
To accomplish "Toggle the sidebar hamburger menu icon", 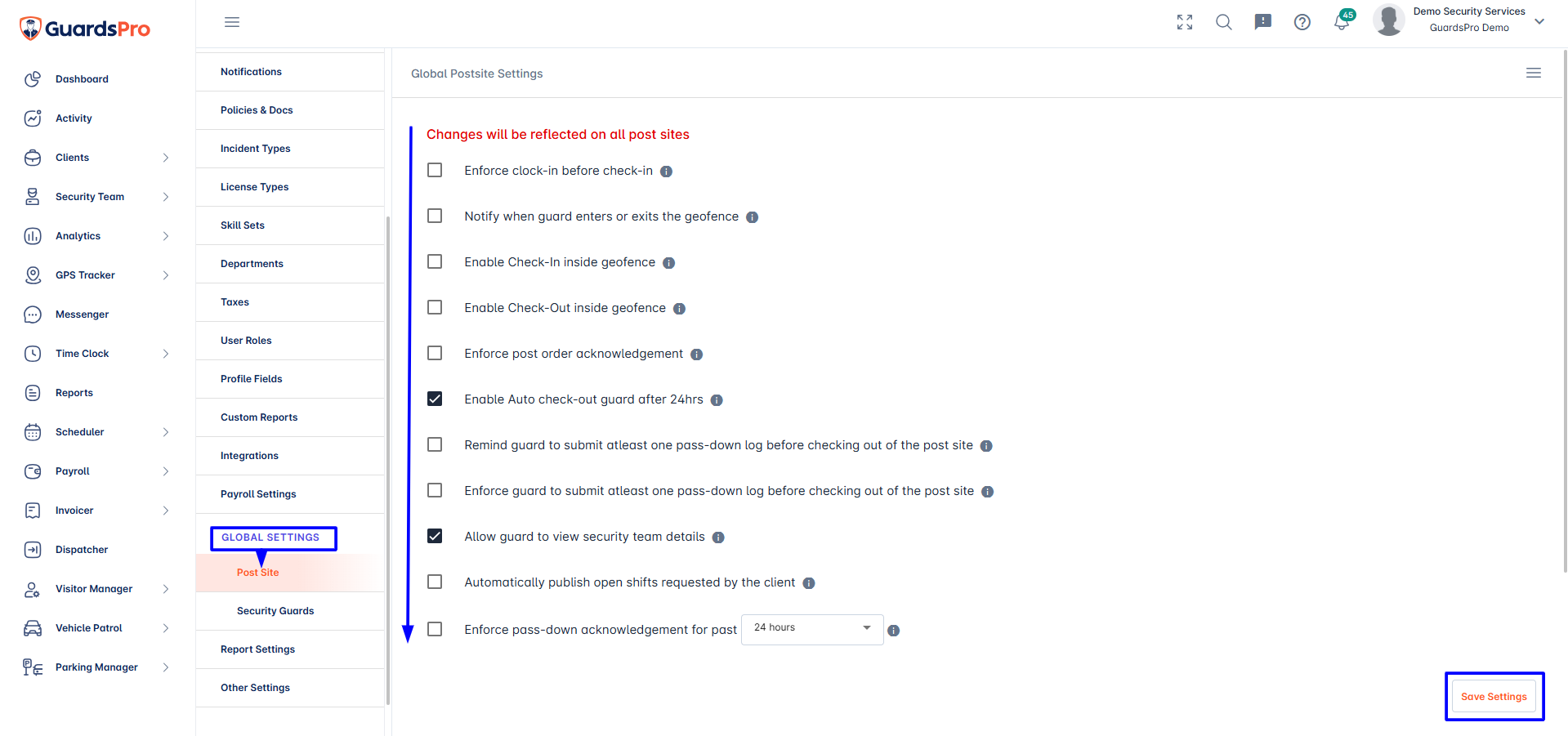I will (232, 22).
